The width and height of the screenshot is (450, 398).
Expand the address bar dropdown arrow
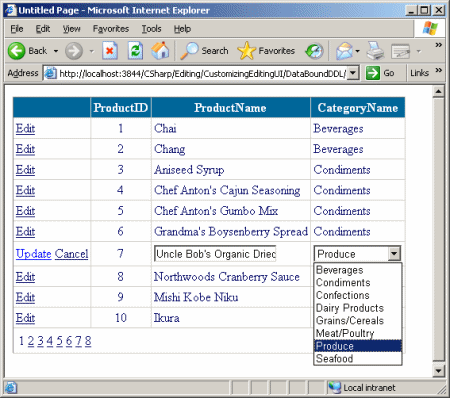pos(353,73)
